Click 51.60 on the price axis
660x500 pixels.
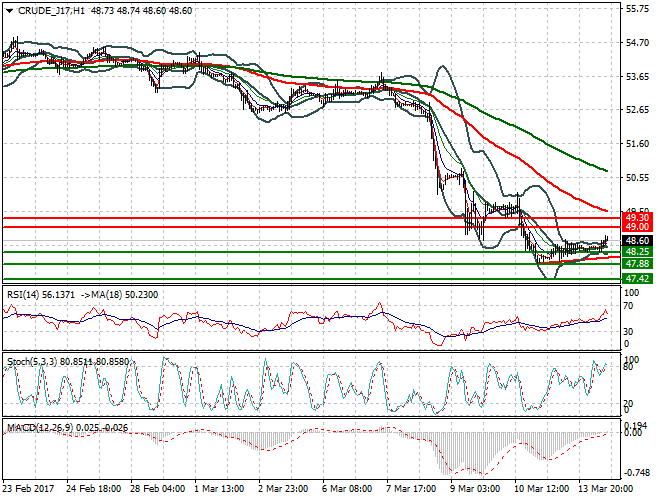pyautogui.click(x=637, y=144)
